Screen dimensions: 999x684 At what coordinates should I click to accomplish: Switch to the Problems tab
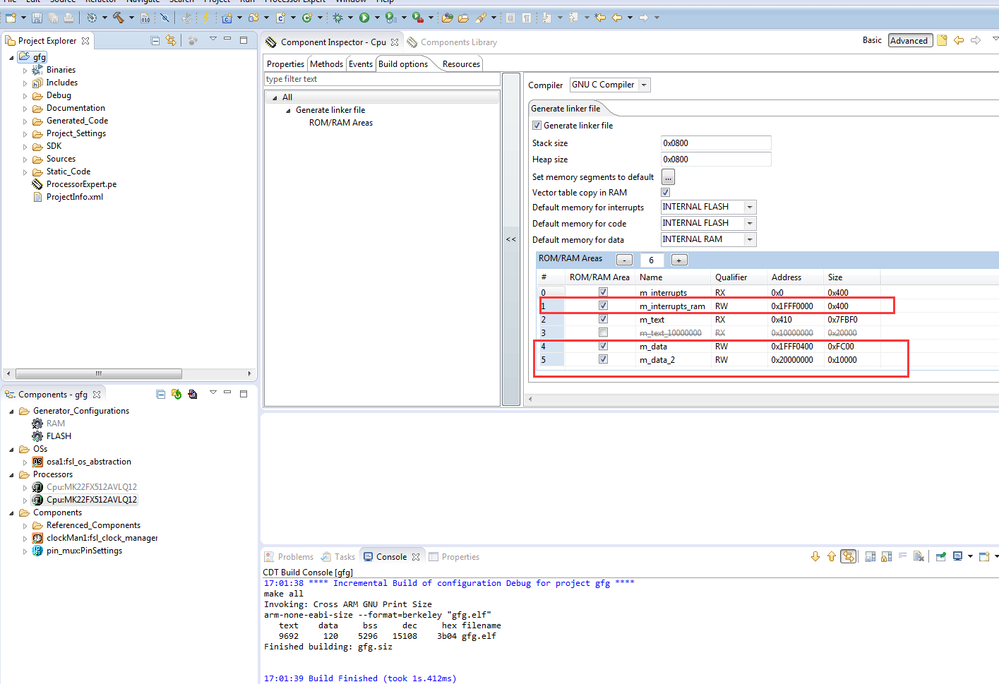pyautogui.click(x=289, y=557)
